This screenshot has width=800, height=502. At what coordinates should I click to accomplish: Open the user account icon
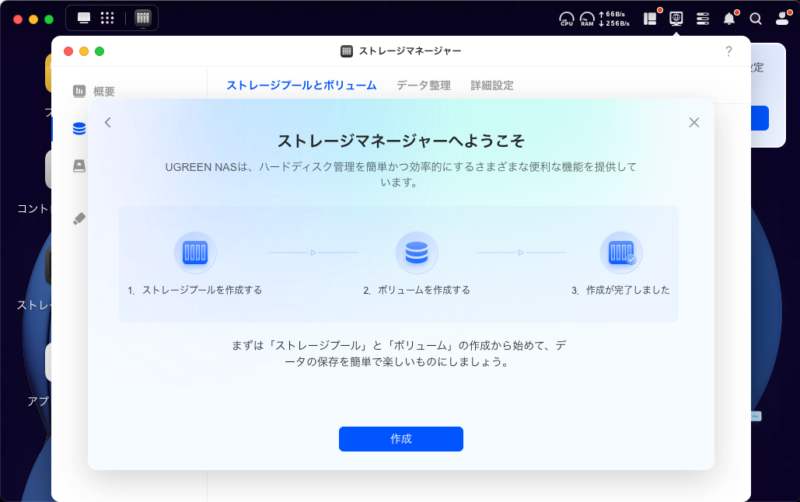tap(781, 18)
